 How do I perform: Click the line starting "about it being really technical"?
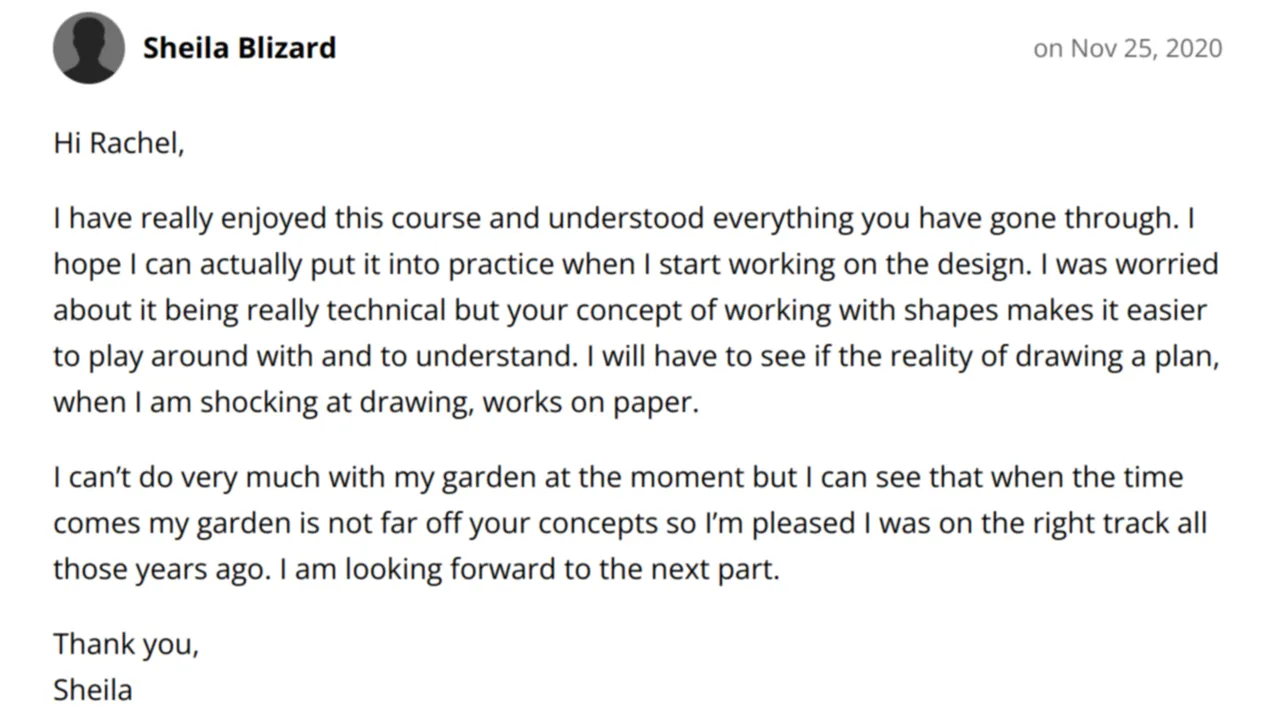pos(630,310)
